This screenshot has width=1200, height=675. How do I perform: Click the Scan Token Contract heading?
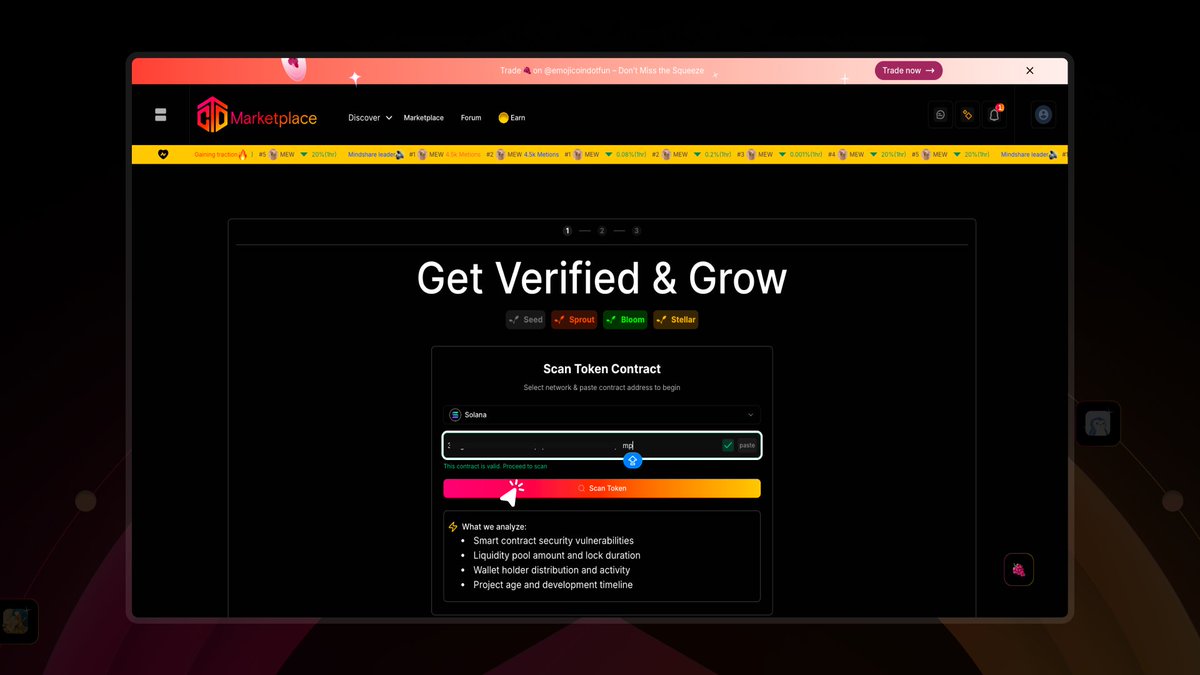click(602, 369)
